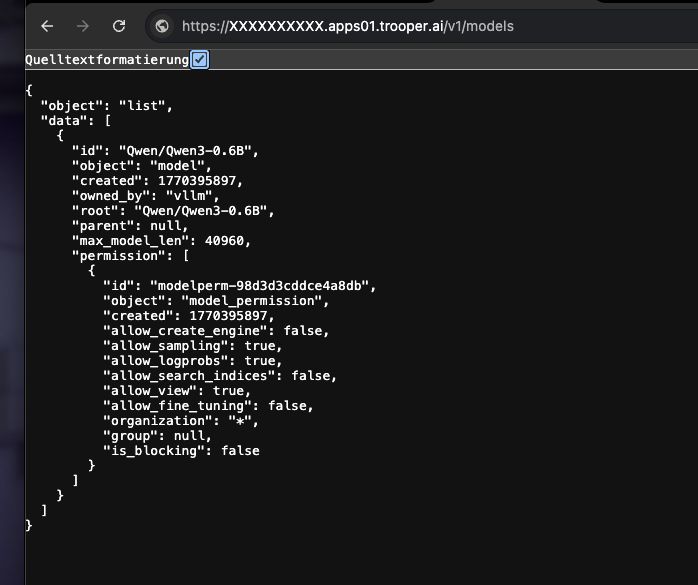The height and width of the screenshot is (585, 698).
Task: Uncheck the Quelltextformatierung checkbox
Action: tap(199, 60)
